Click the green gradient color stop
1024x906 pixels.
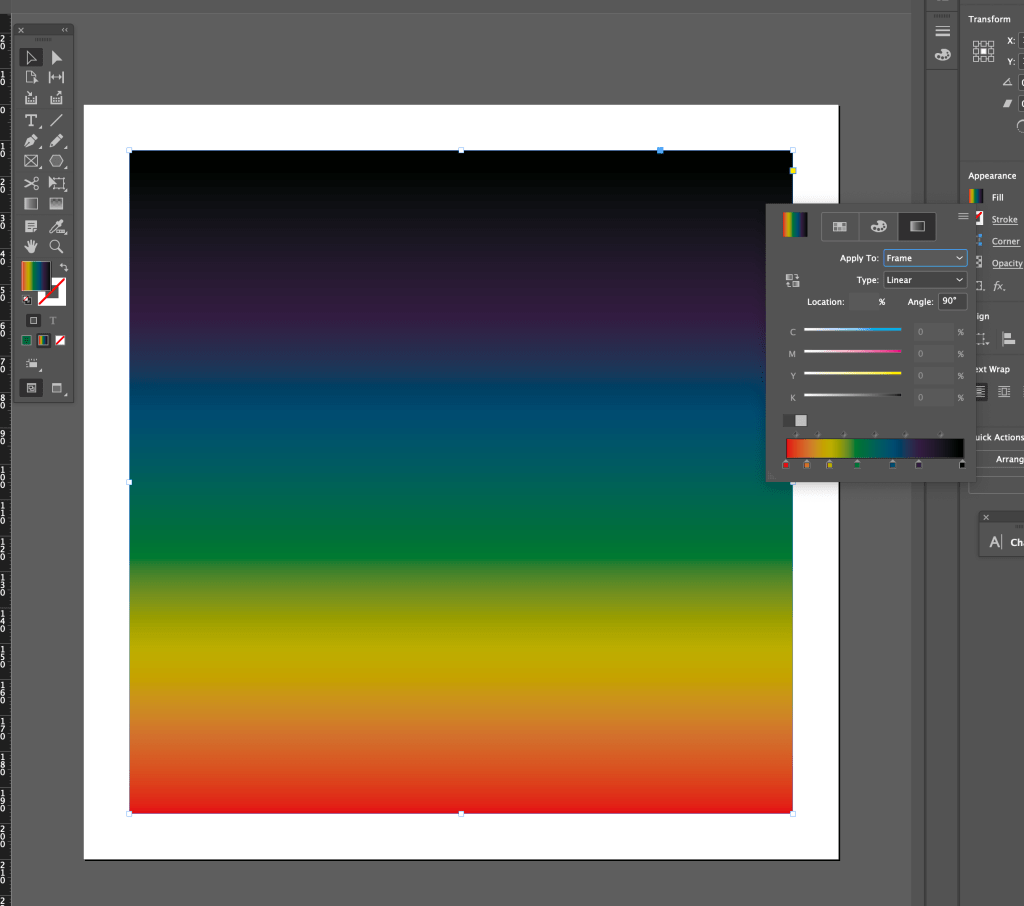click(x=857, y=464)
